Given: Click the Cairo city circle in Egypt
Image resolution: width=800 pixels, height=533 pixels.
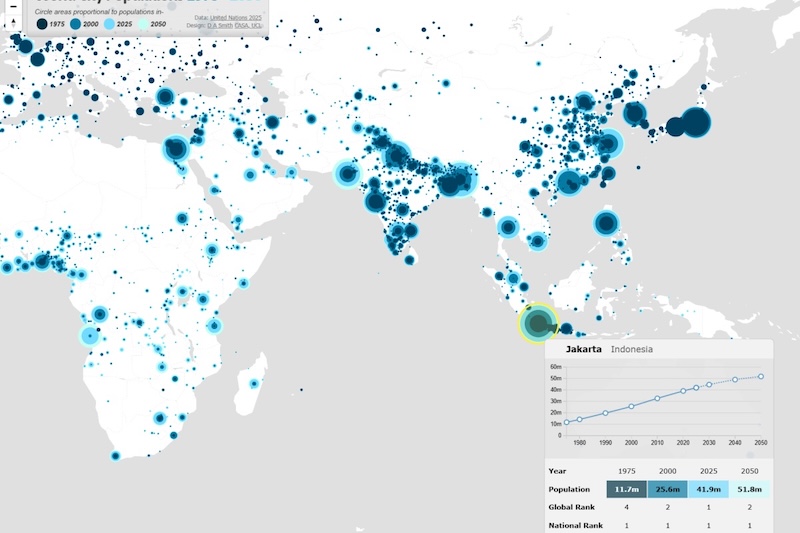Looking at the screenshot, I should click(x=176, y=150).
